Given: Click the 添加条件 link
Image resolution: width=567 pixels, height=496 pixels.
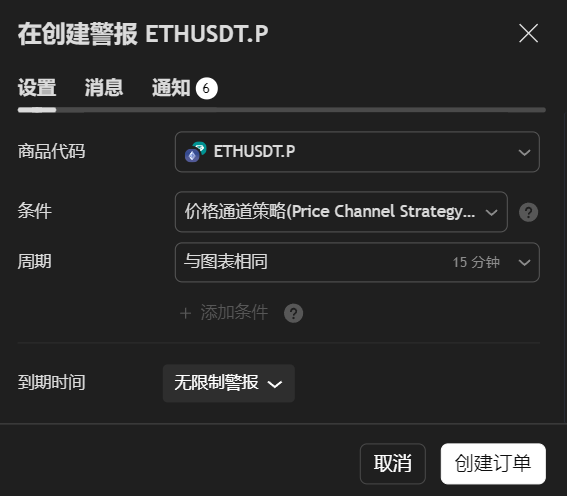Looking at the screenshot, I should point(234,312).
